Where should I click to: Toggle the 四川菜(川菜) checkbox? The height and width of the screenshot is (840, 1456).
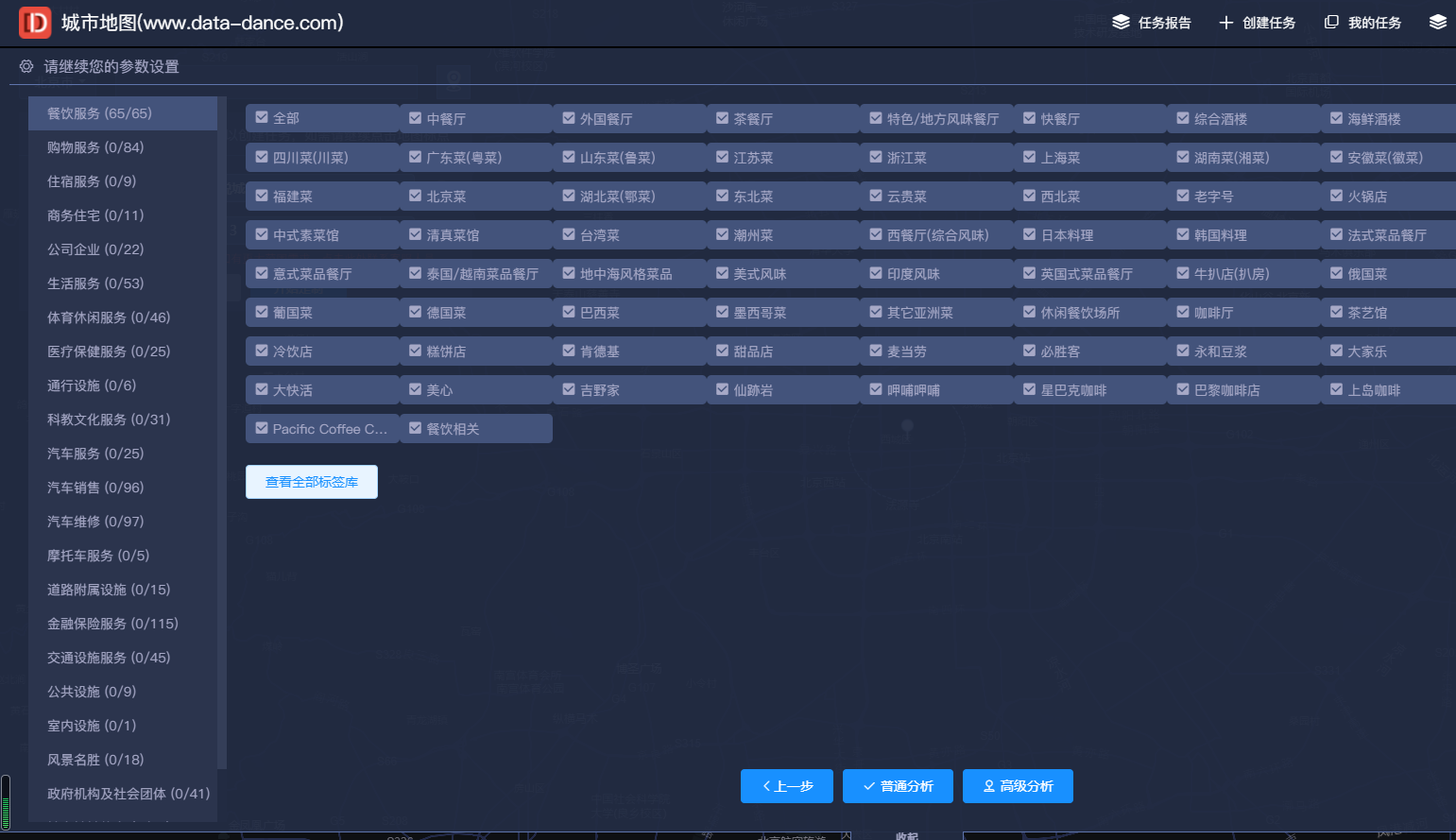click(x=262, y=157)
